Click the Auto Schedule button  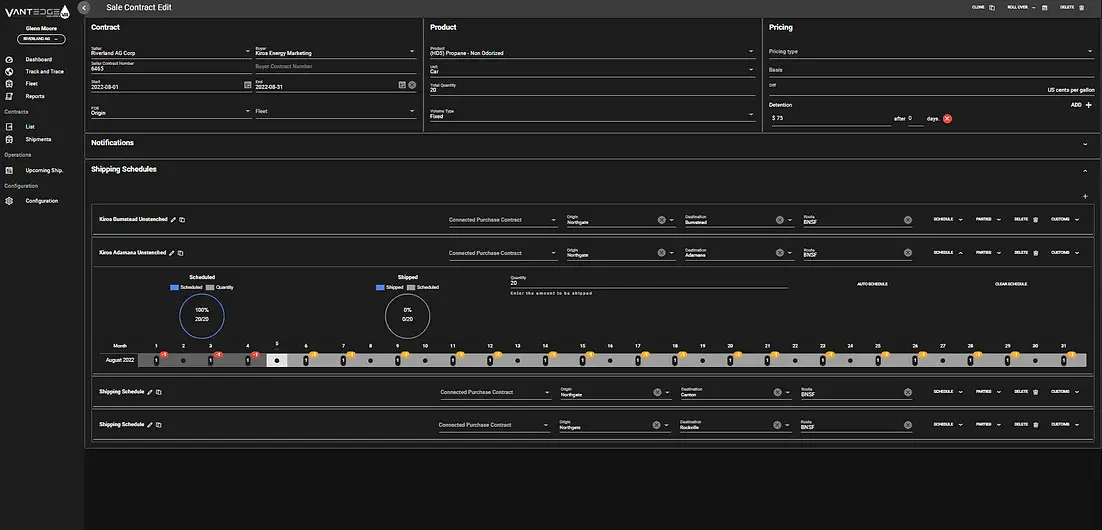point(872,284)
